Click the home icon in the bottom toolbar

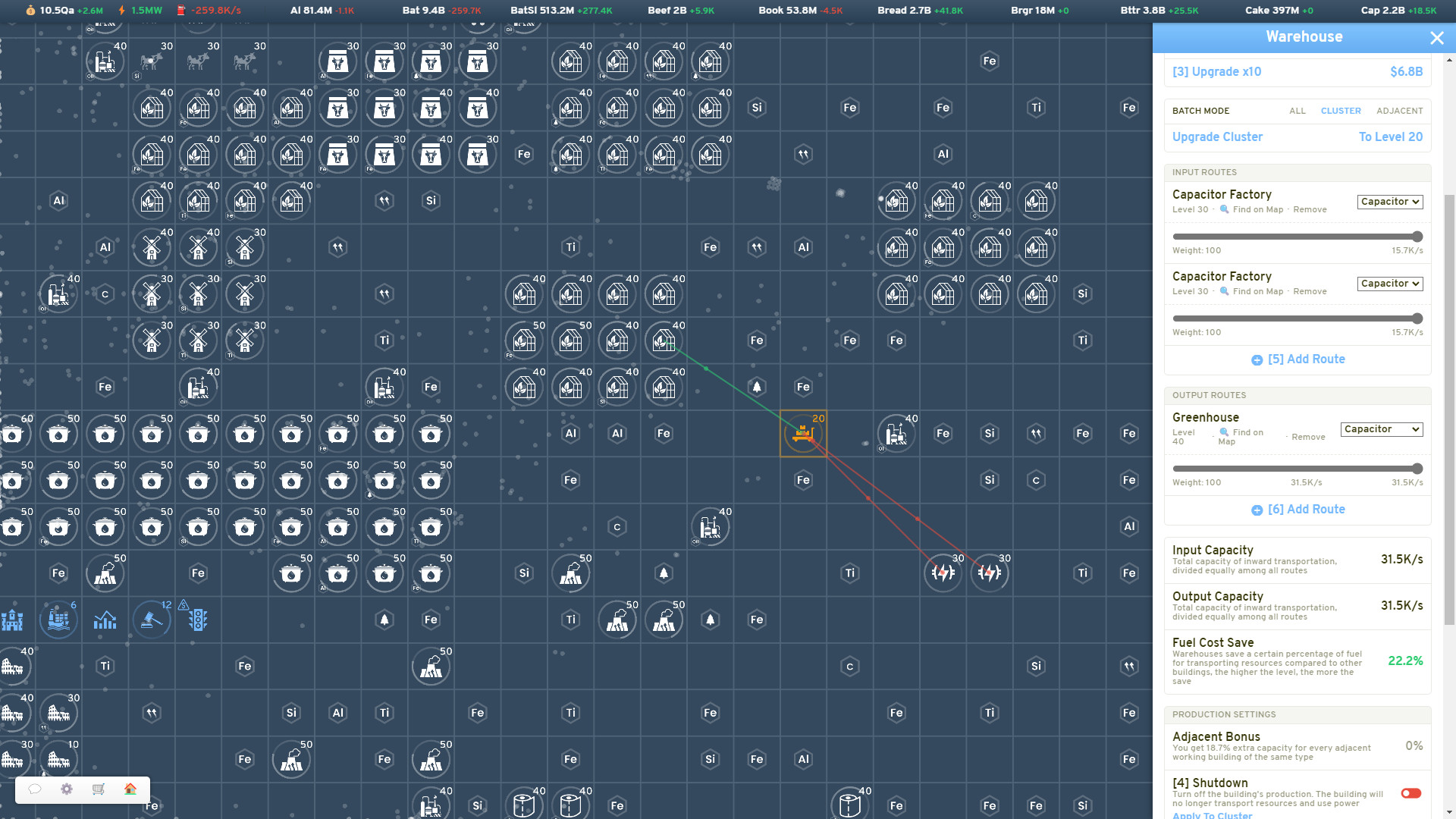point(130,789)
